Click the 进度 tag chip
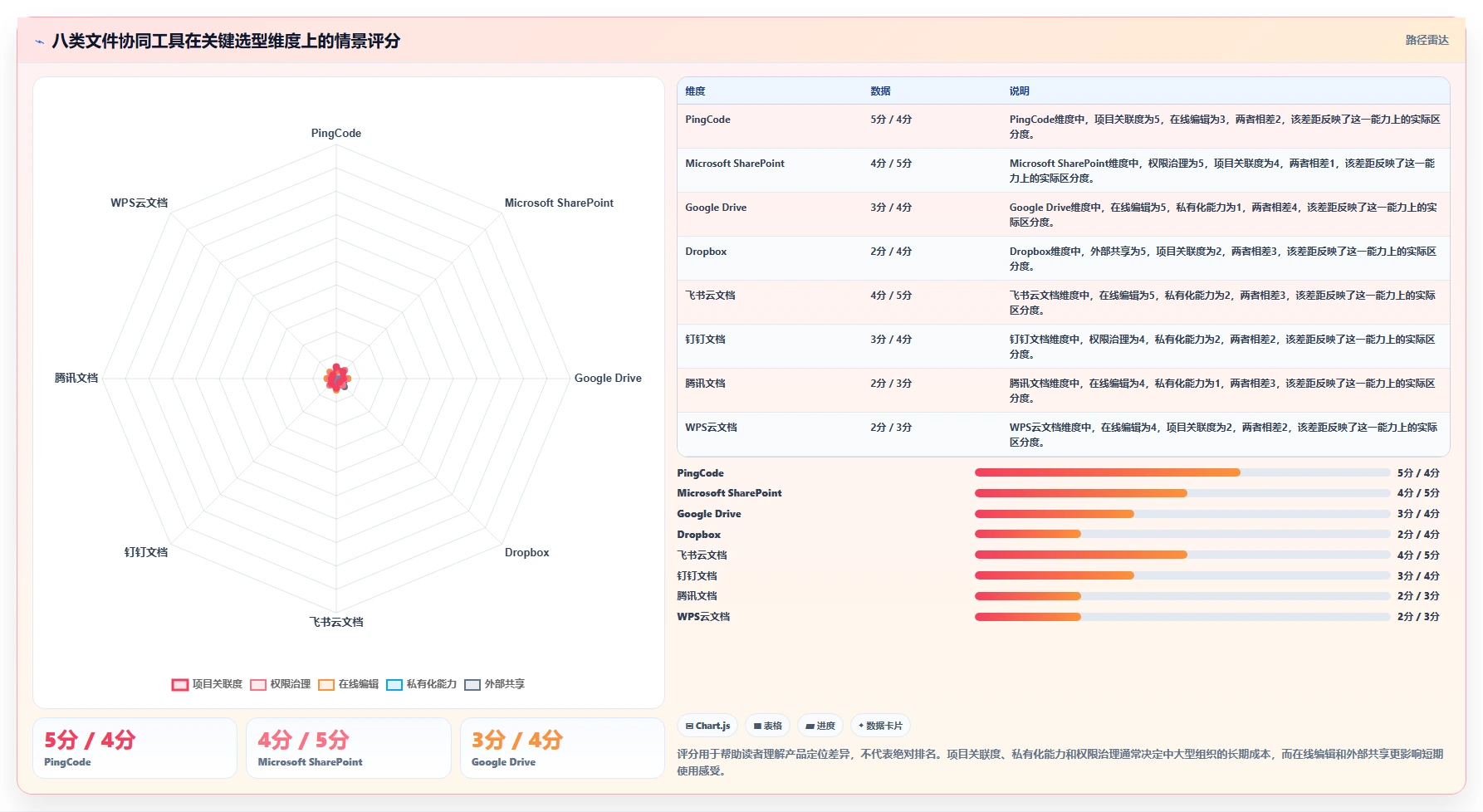The height and width of the screenshot is (812, 1483). coord(820,726)
